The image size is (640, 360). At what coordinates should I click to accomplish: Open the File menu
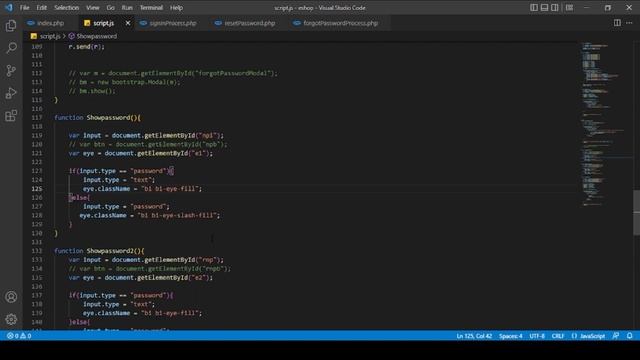click(x=24, y=8)
